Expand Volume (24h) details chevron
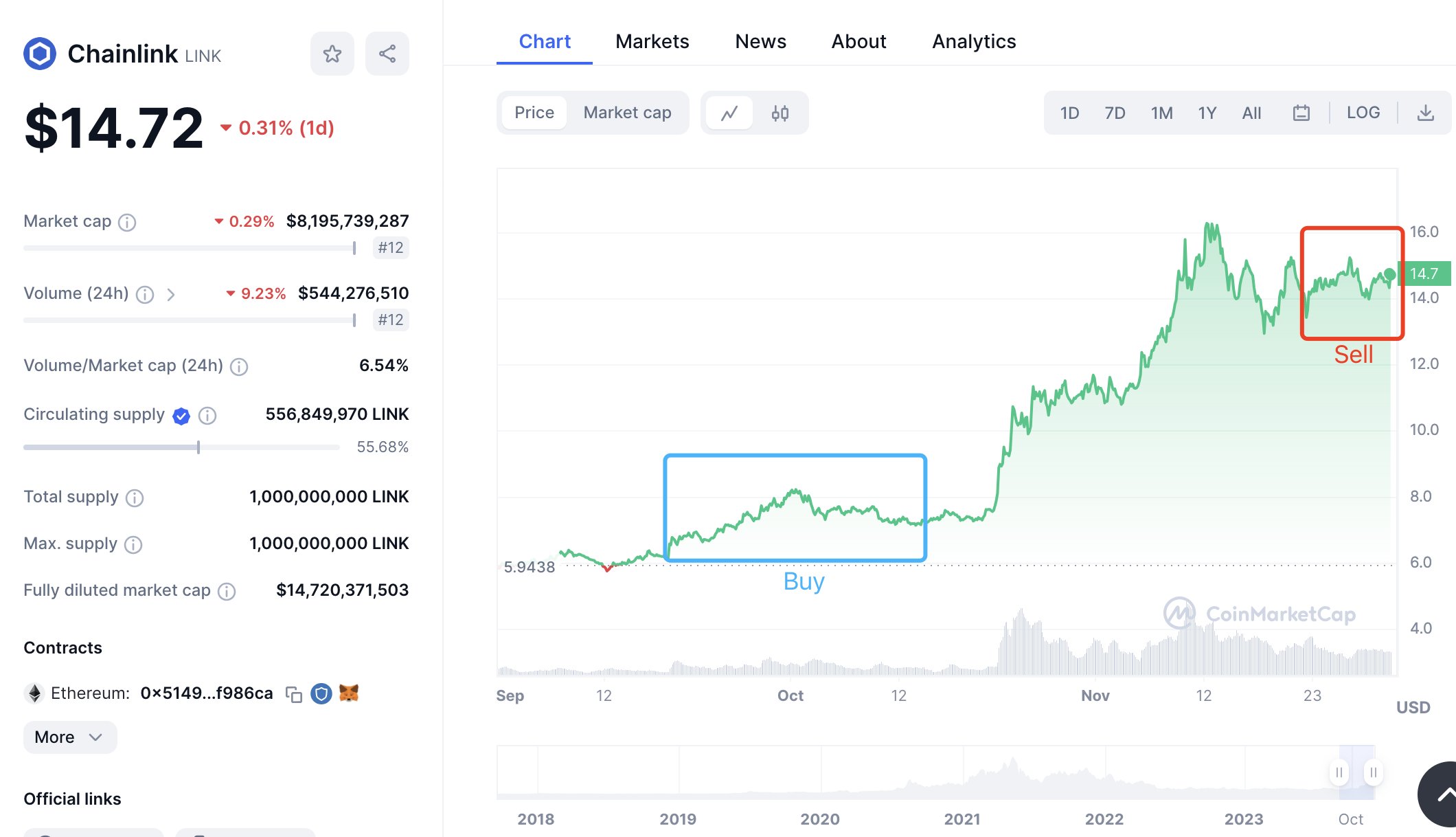This screenshot has height=837, width=1456. [171, 295]
